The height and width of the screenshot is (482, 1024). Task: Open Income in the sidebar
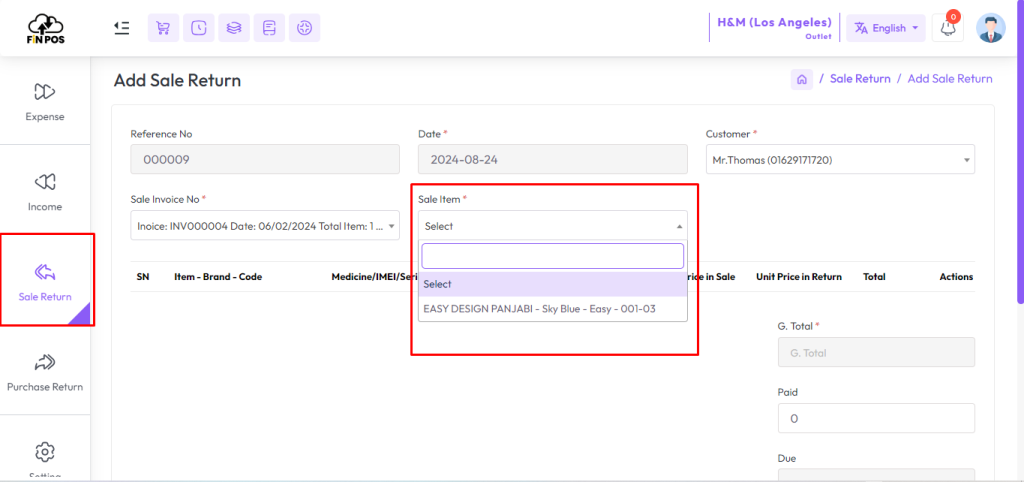click(x=45, y=191)
